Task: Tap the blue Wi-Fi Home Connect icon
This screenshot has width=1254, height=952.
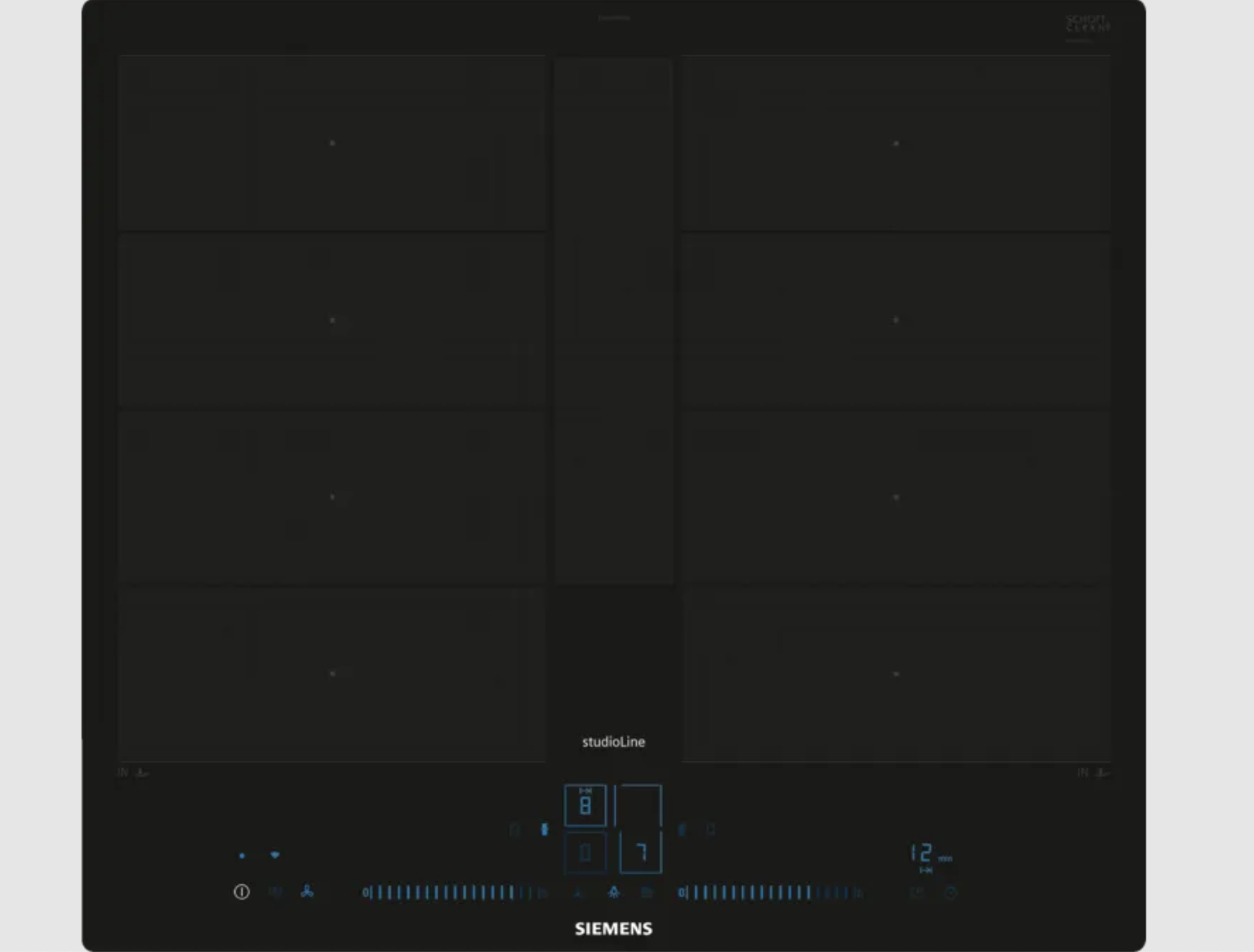Action: pos(274,855)
